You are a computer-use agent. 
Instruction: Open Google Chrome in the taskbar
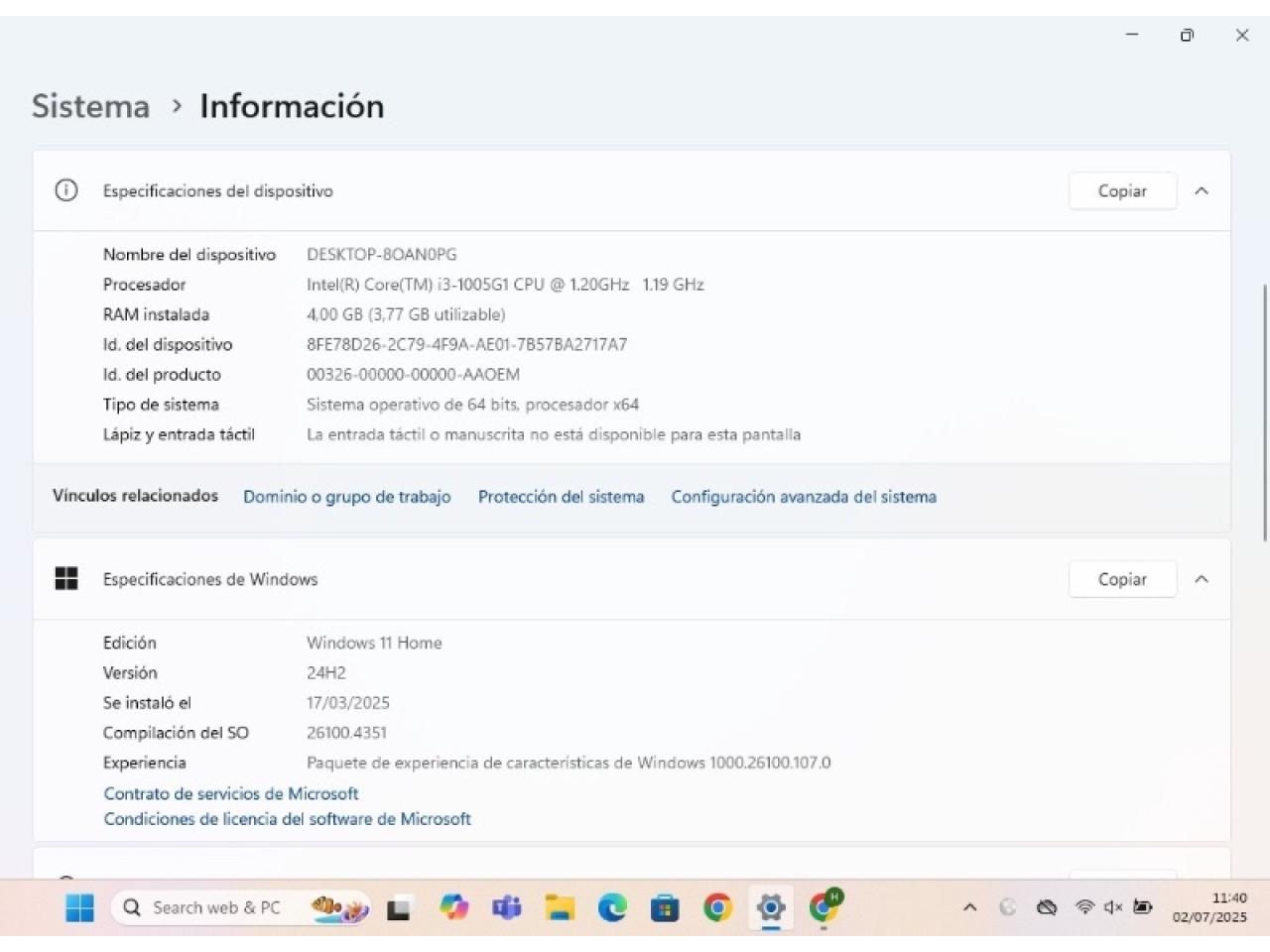coord(717,907)
